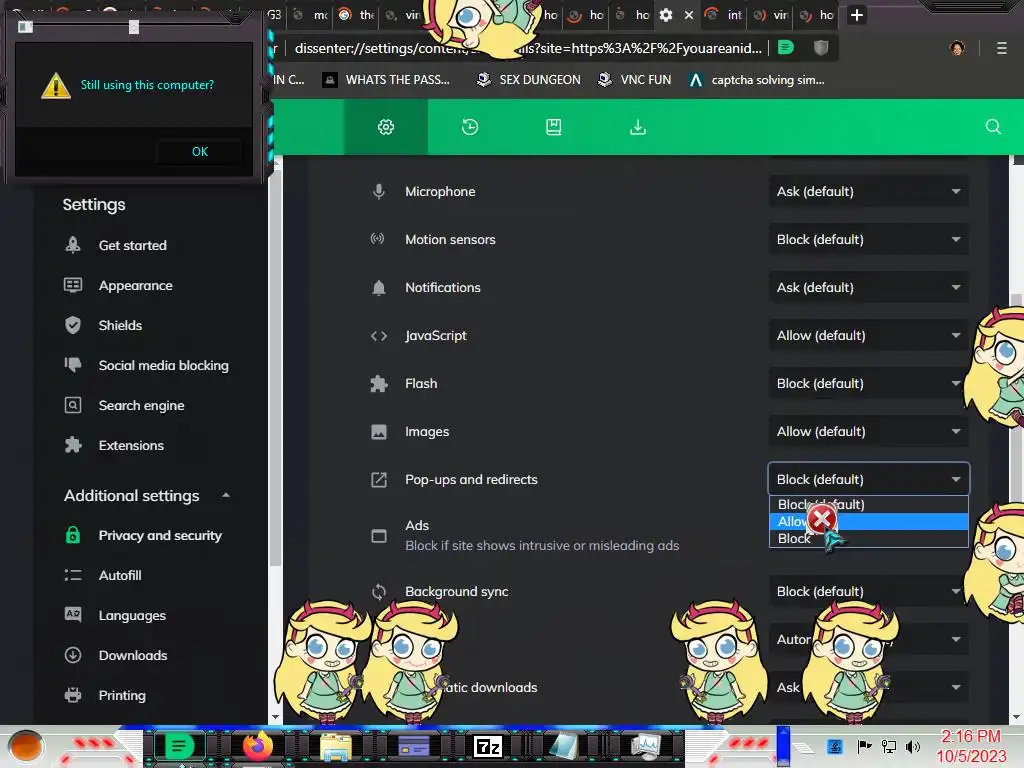The height and width of the screenshot is (768, 1024).
Task: Open a new browser tab with plus
Action: (857, 15)
